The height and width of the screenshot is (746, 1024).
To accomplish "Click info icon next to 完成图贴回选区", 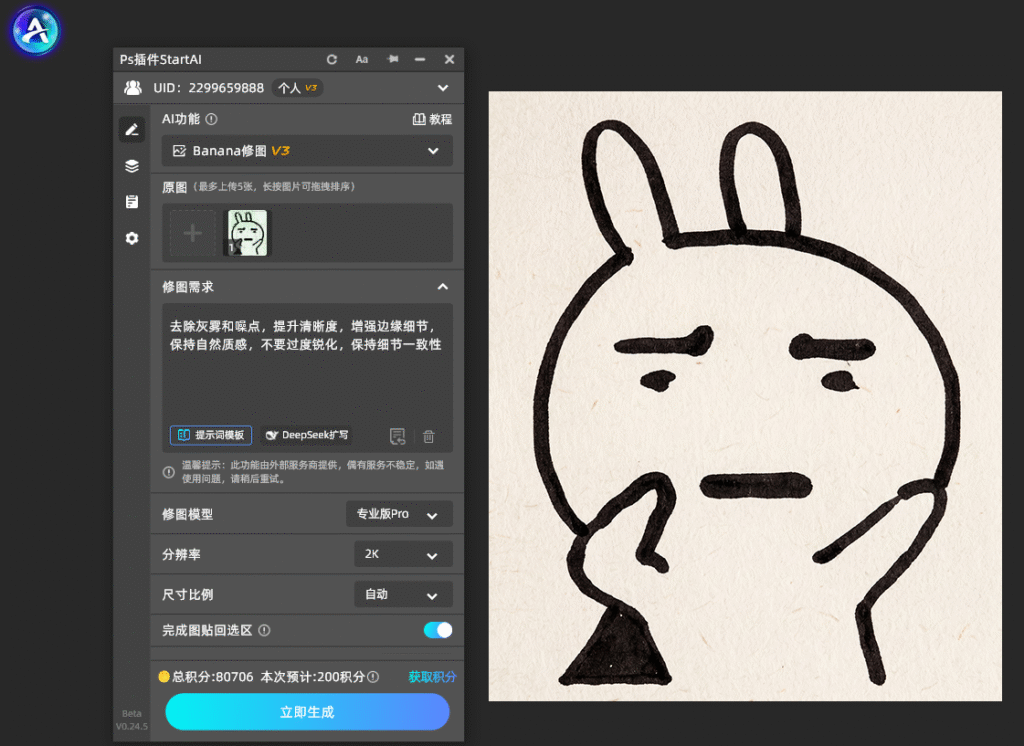I will (x=264, y=630).
